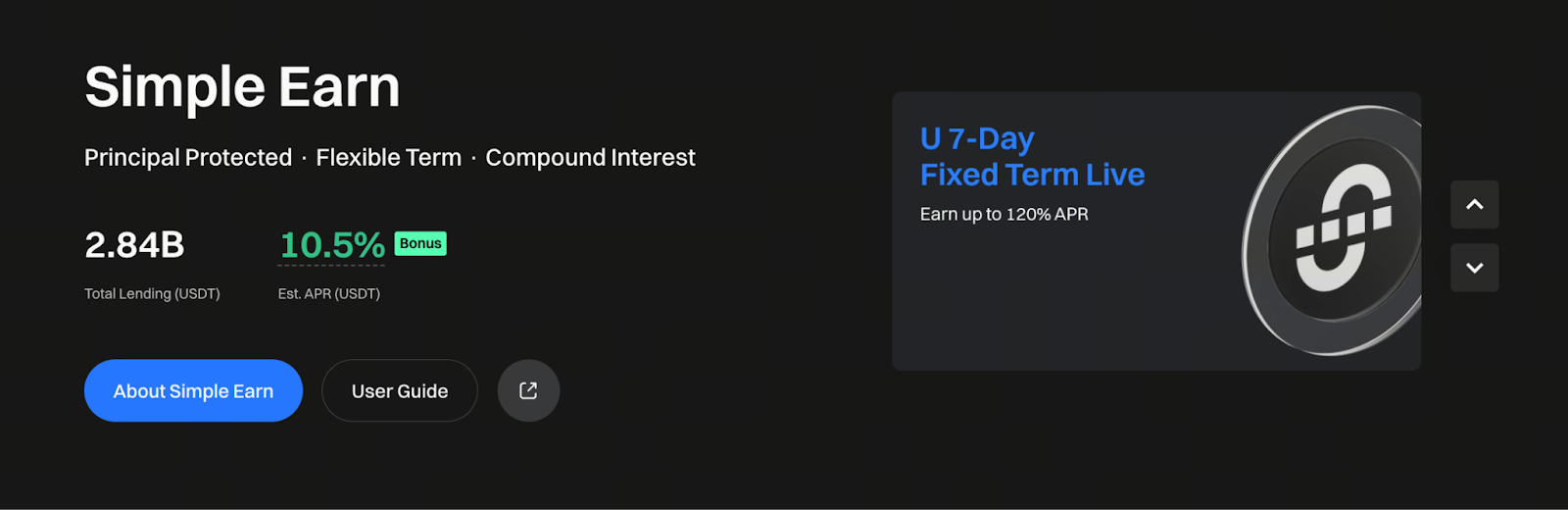Open the User Guide

400,390
